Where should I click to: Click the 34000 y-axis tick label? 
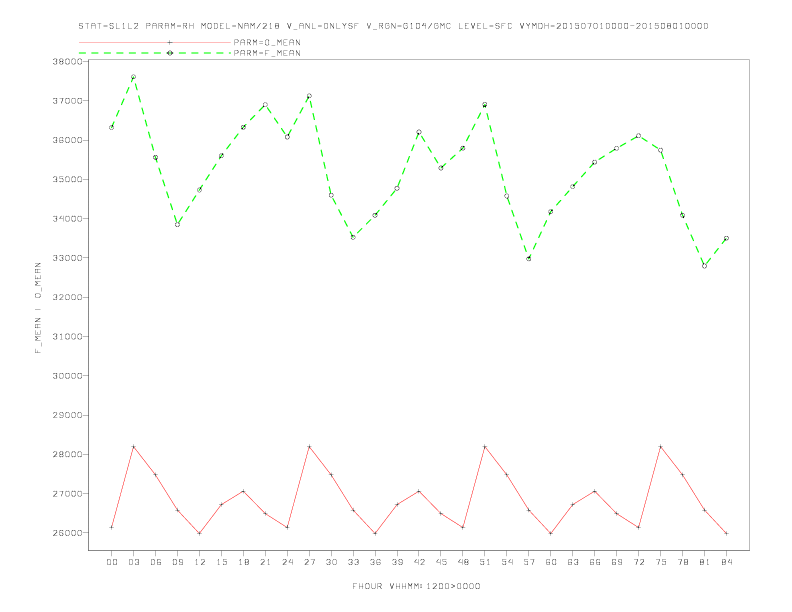click(x=67, y=219)
